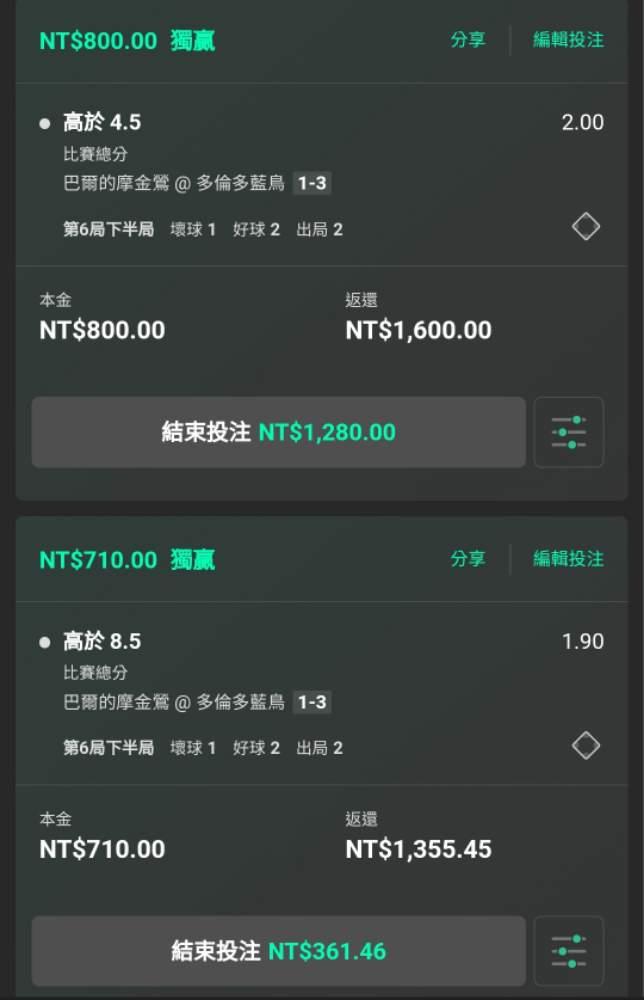Open 編輯投注 for the NT$800.00 bet
644x1000 pixels.
click(x=568, y=40)
